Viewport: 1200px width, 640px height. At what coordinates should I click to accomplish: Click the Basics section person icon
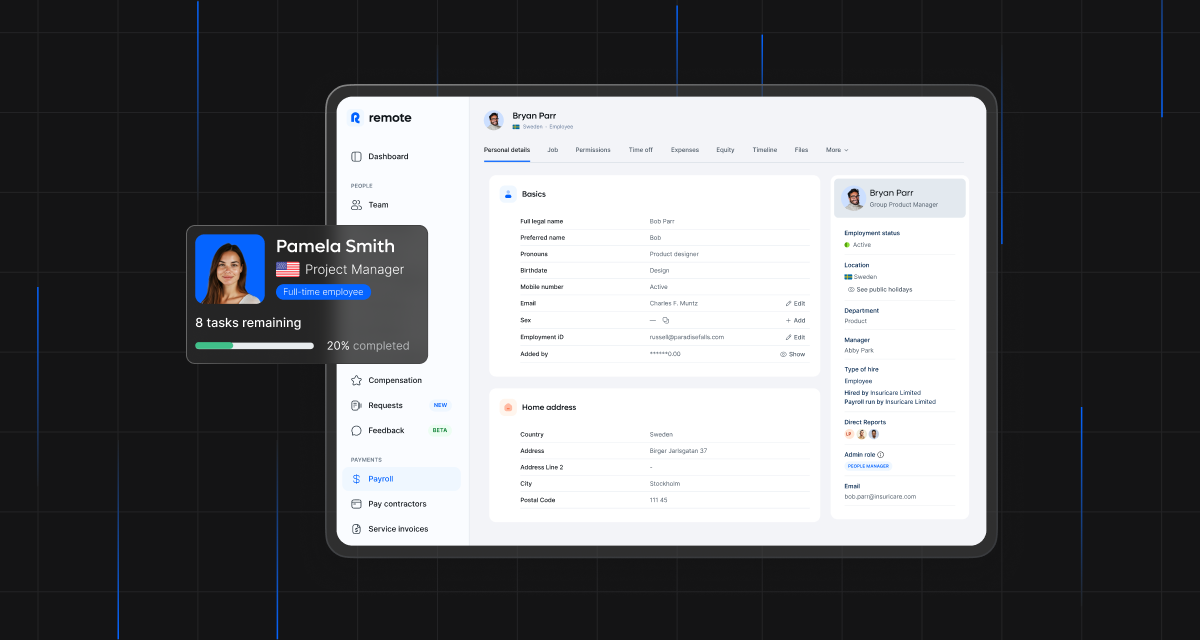[508, 194]
